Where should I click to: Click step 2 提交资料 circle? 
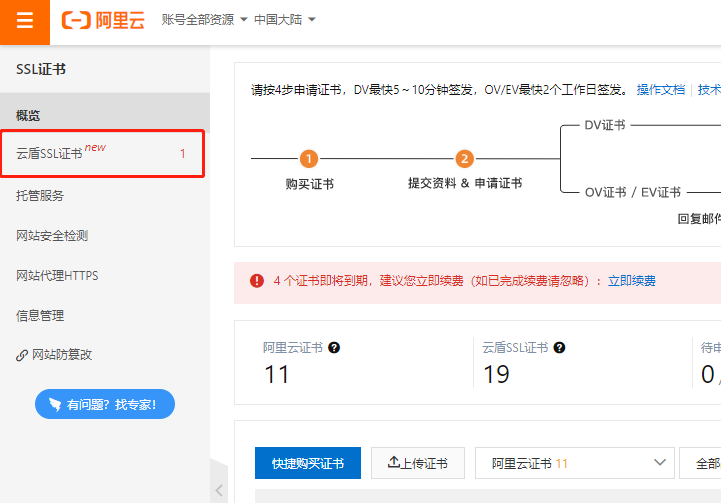pos(464,159)
